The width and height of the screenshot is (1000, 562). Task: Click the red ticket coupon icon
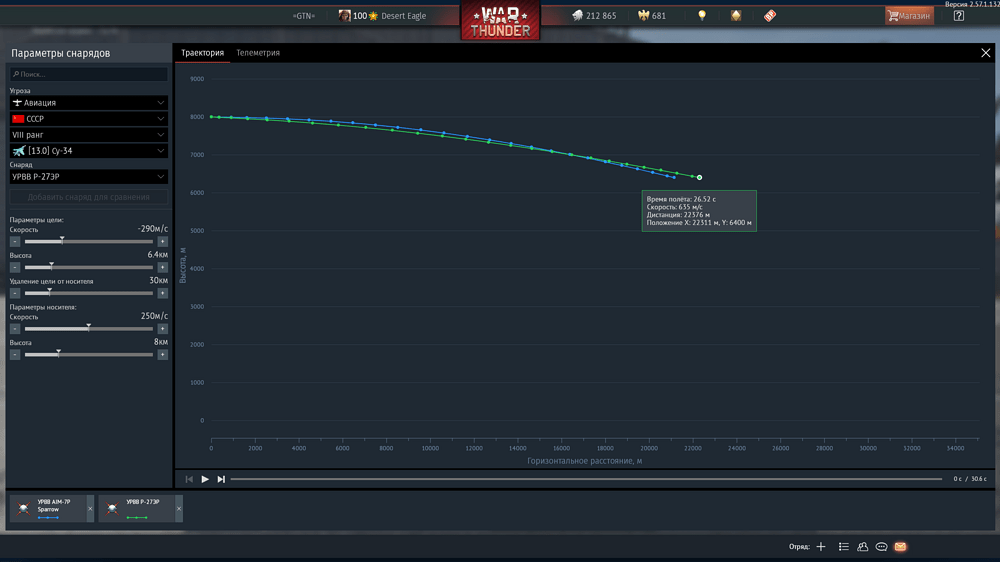point(770,15)
